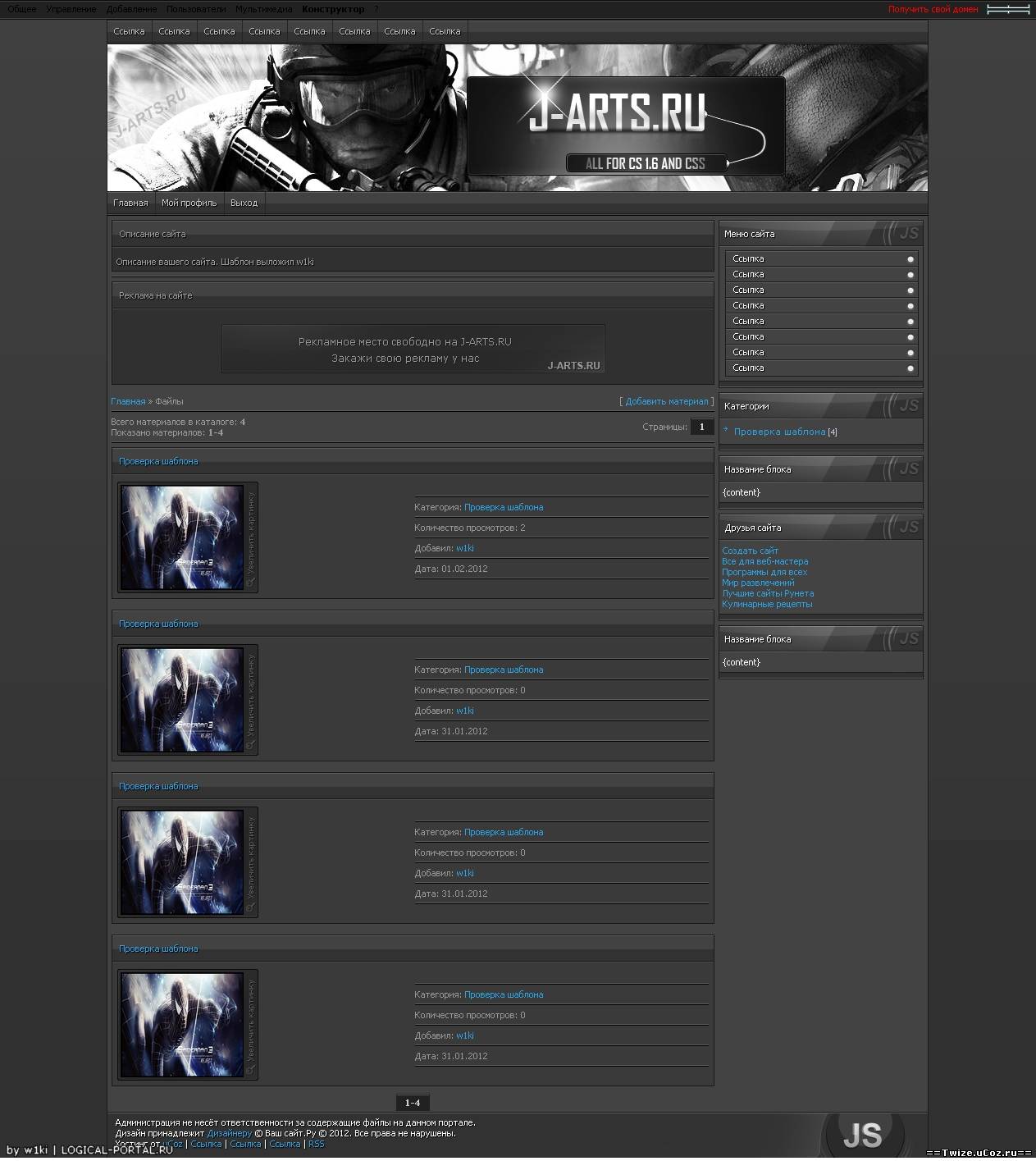Open author w1ki in the 01.02.2012 entry
Screen dimensions: 1036x1161
click(x=465, y=548)
